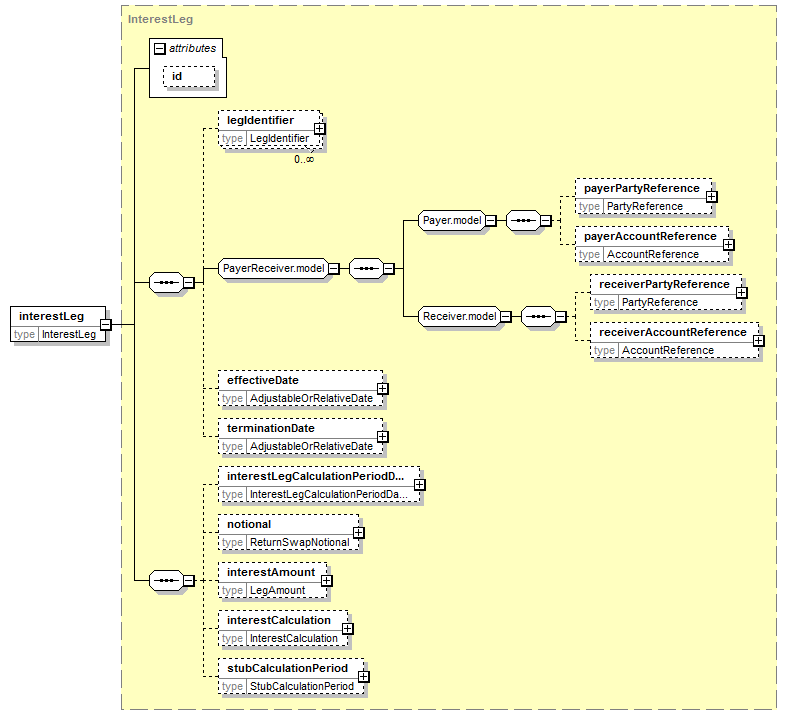
Task: Select the PayerReceiver.model group label
Action: pos(274,268)
